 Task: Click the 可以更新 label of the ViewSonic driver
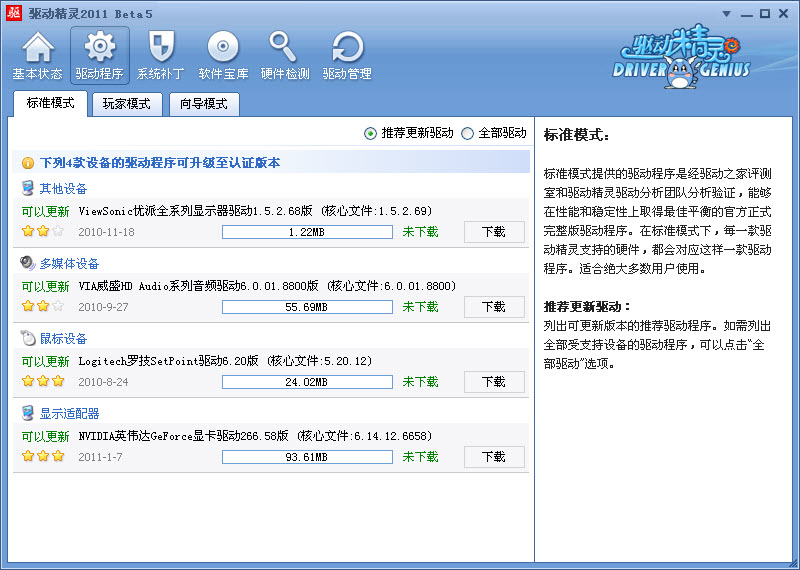(45, 211)
